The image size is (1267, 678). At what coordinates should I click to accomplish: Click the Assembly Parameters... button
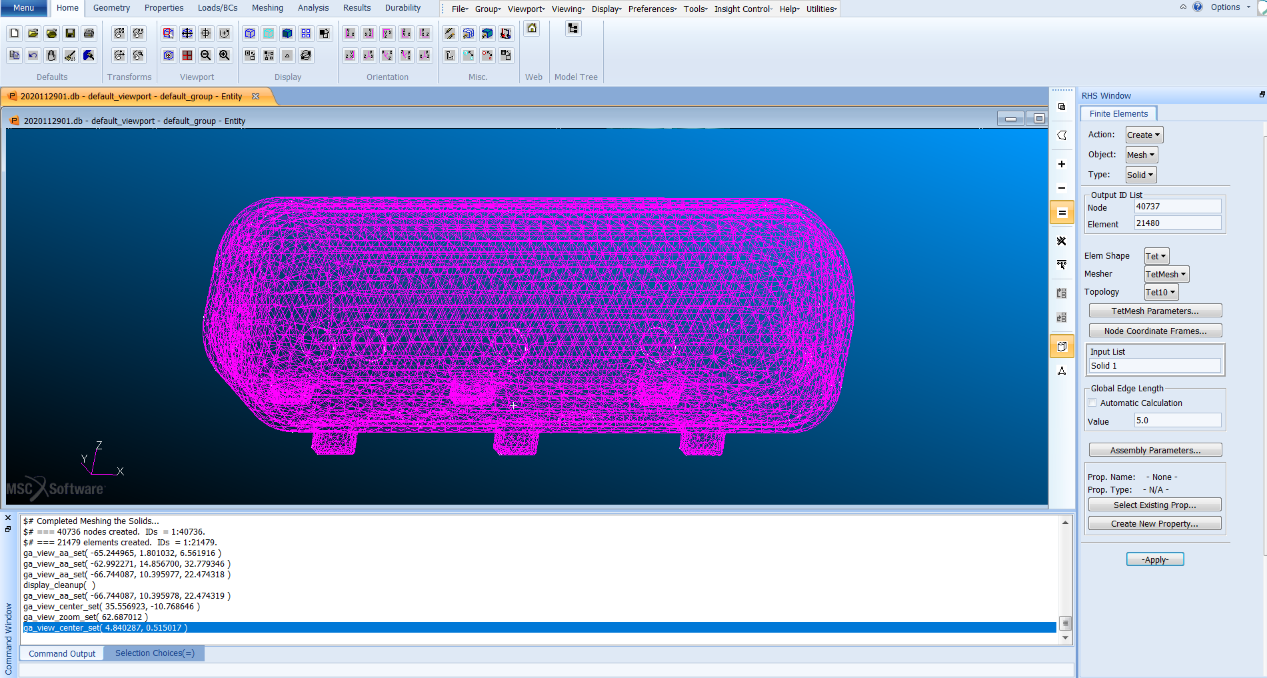(x=1155, y=450)
